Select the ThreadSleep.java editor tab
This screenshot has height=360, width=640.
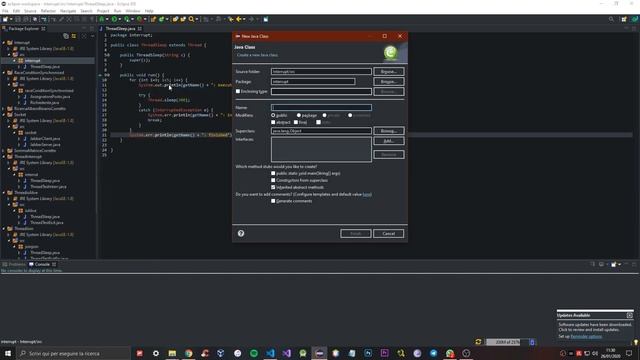click(x=120, y=29)
